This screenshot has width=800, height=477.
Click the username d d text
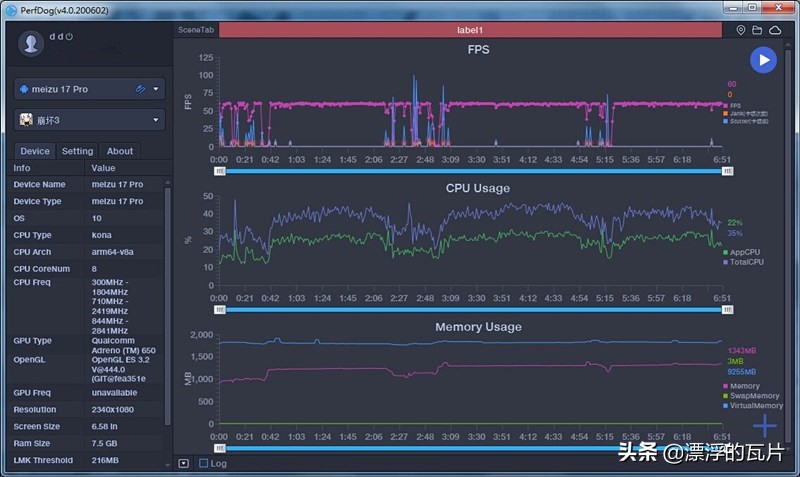click(x=56, y=37)
